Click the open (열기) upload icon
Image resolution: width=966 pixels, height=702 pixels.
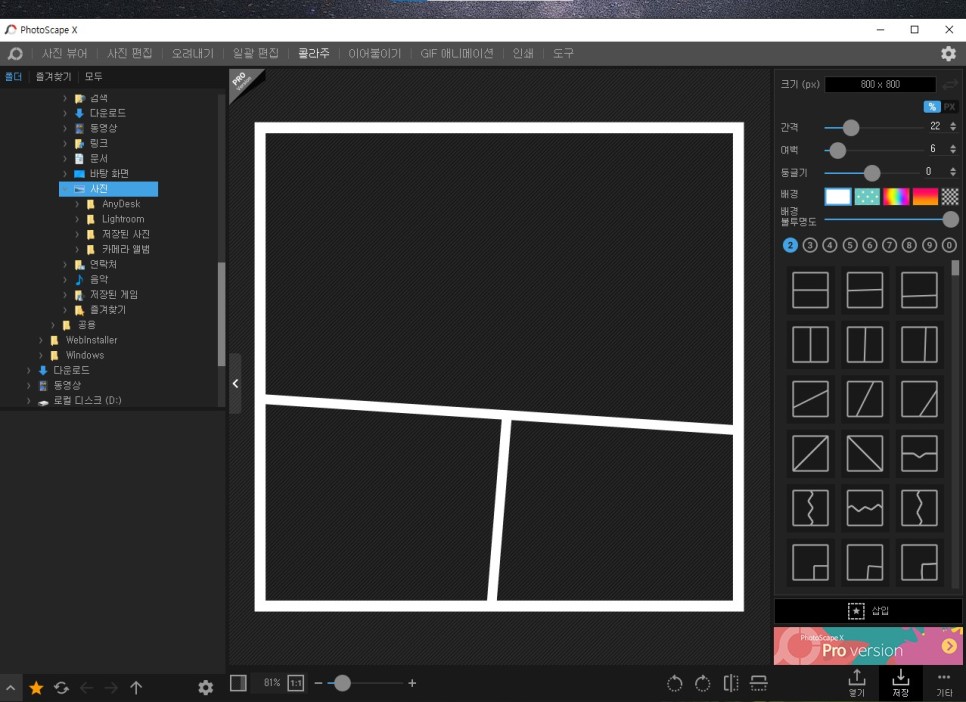pos(857,683)
